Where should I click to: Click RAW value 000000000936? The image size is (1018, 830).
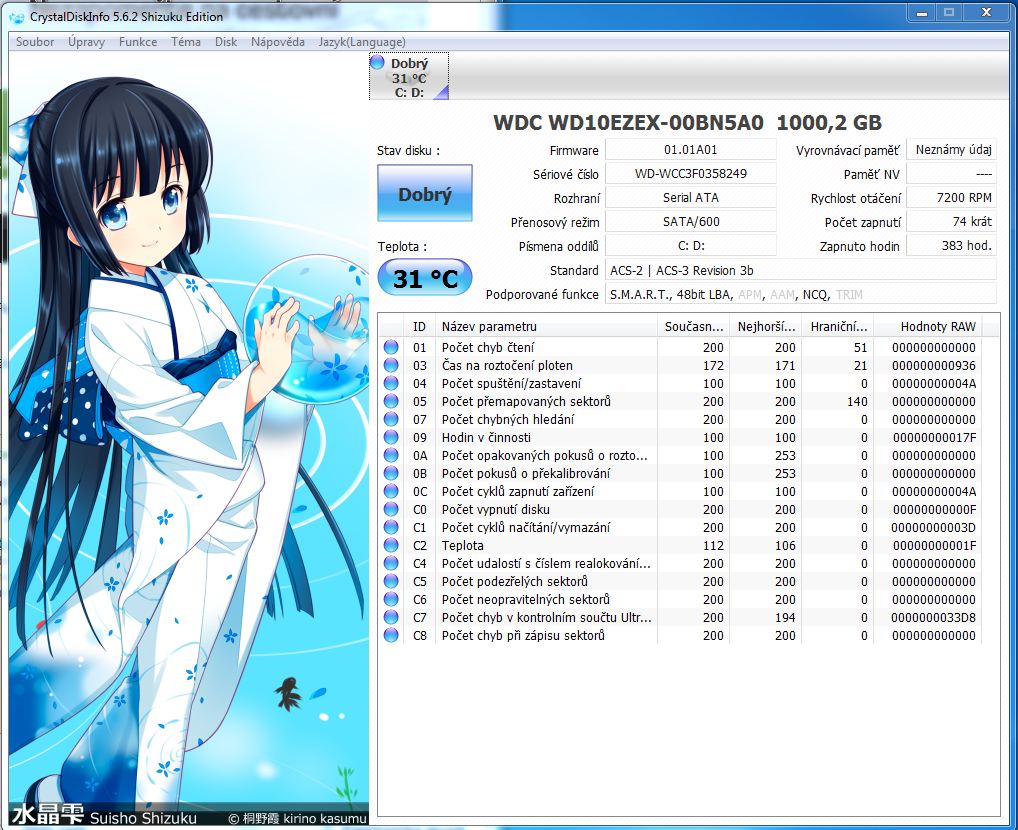click(x=934, y=366)
